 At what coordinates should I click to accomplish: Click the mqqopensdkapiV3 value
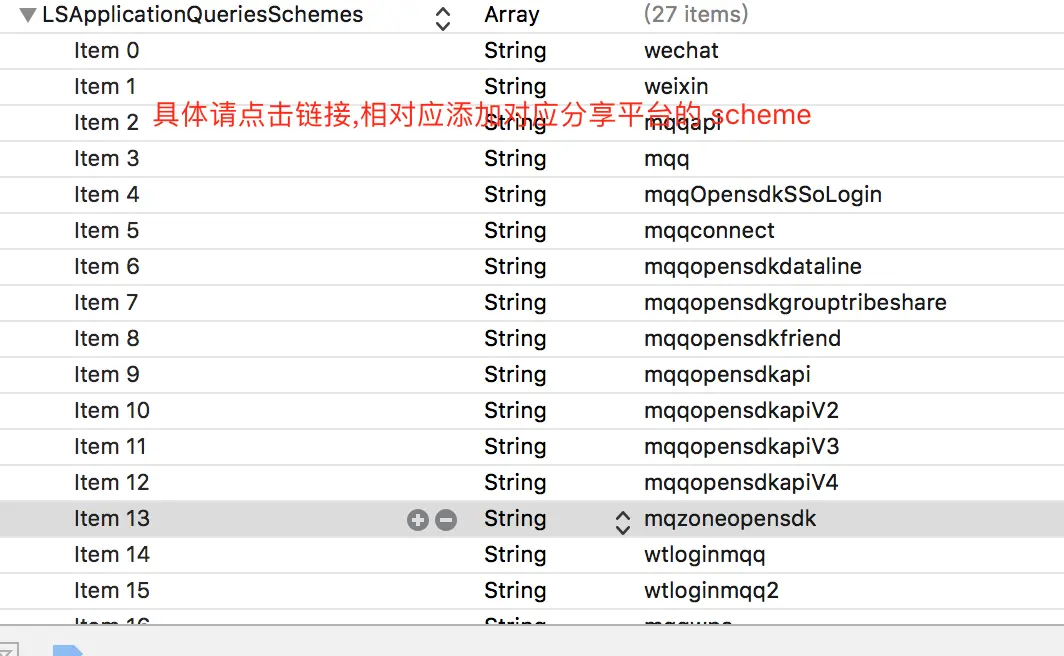pyautogui.click(x=742, y=446)
